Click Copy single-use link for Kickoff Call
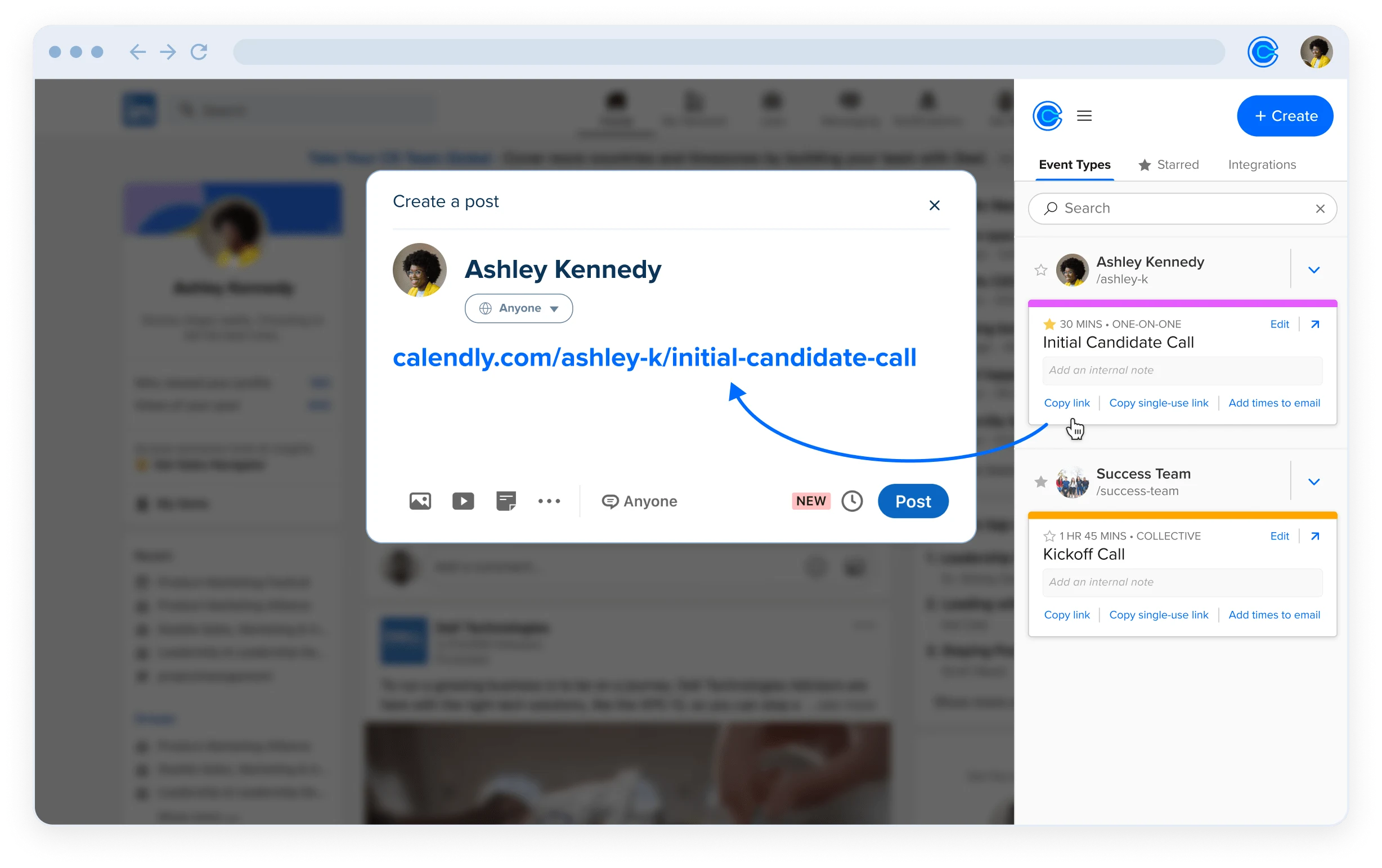Screen dimensions: 1382x868 pyautogui.click(x=1159, y=614)
